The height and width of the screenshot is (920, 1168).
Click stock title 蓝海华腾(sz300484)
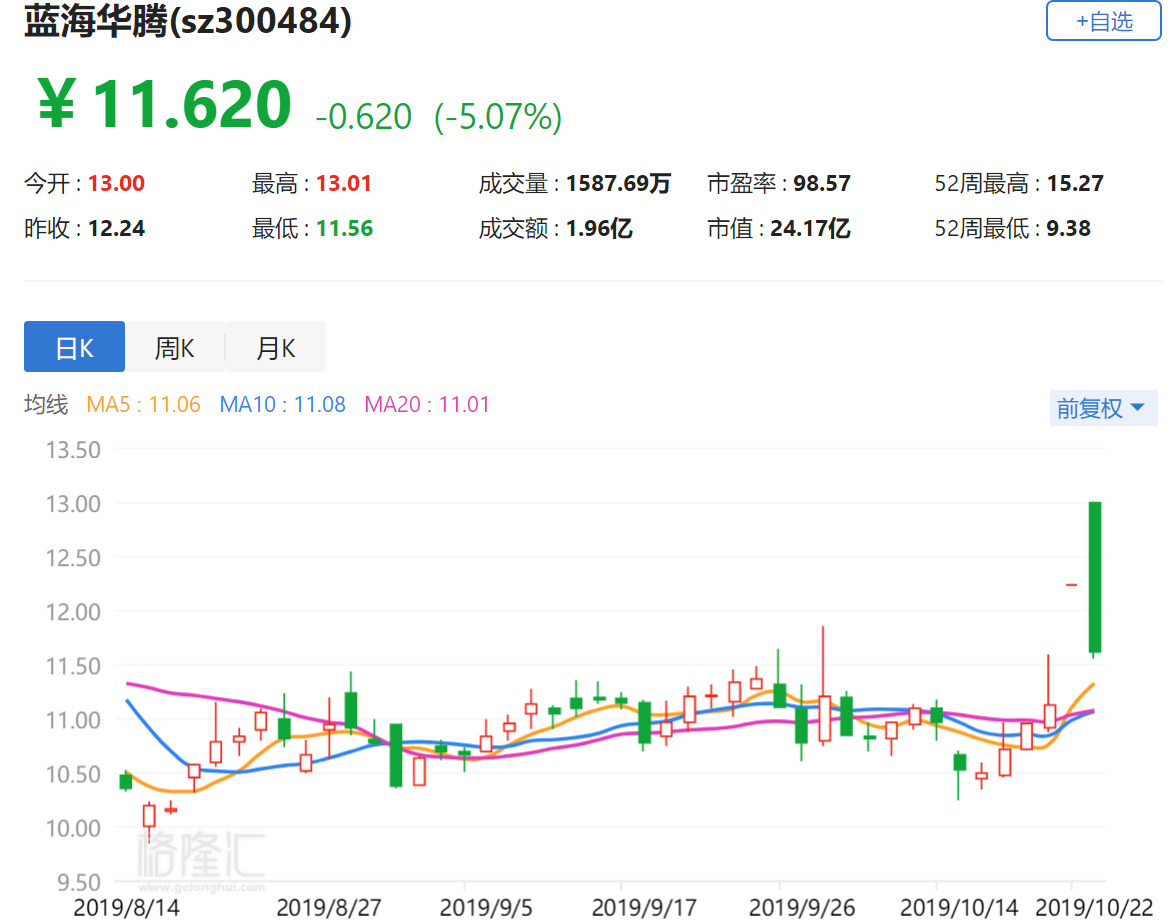pos(188,21)
